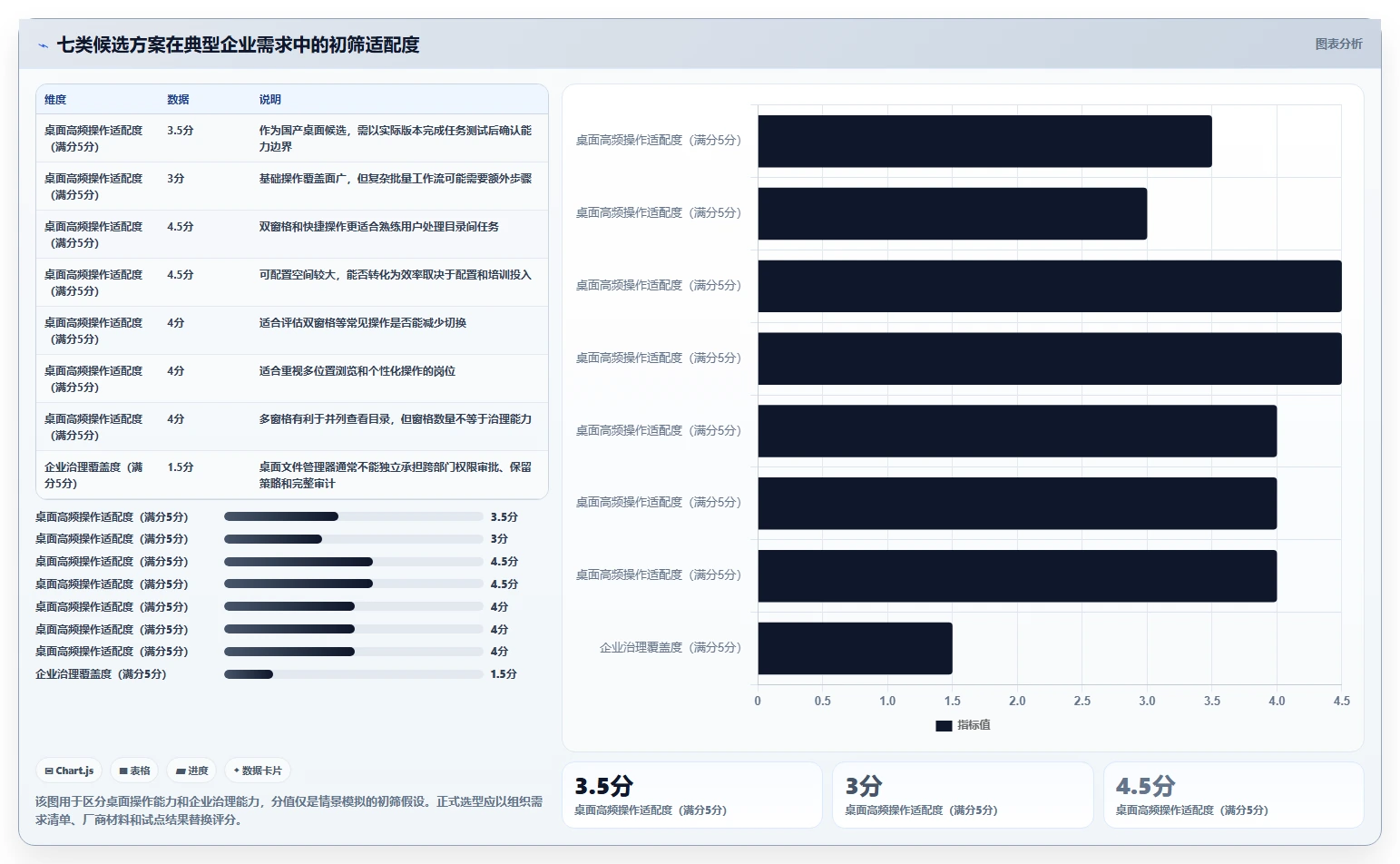Viewport: 1400px width, 864px height.
Task: Click the progress bar valued 1.5分
Action: pos(354,674)
